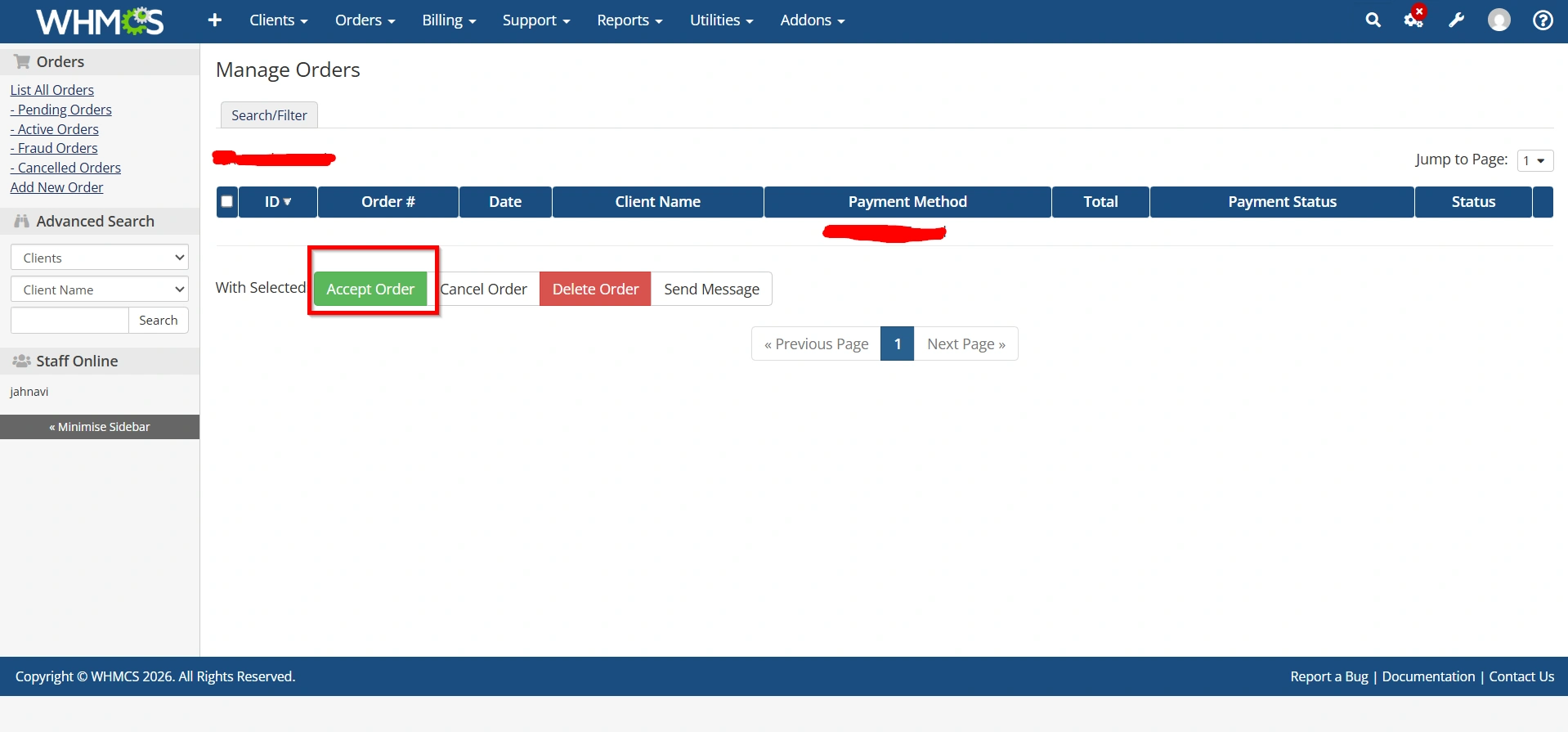
Task: Sort by Payment Method column header
Action: [907, 202]
